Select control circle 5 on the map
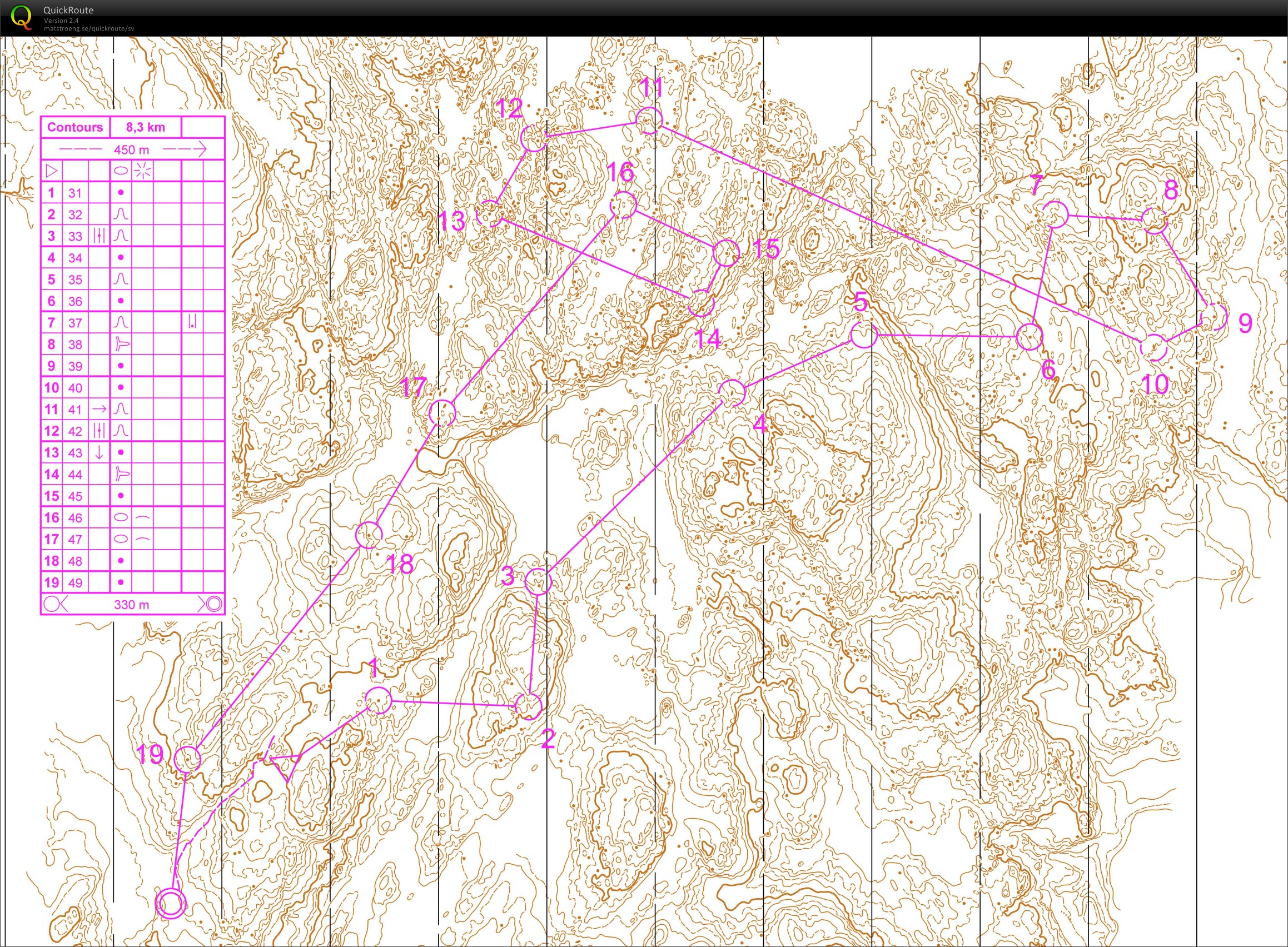This screenshot has width=1288, height=947. [863, 335]
